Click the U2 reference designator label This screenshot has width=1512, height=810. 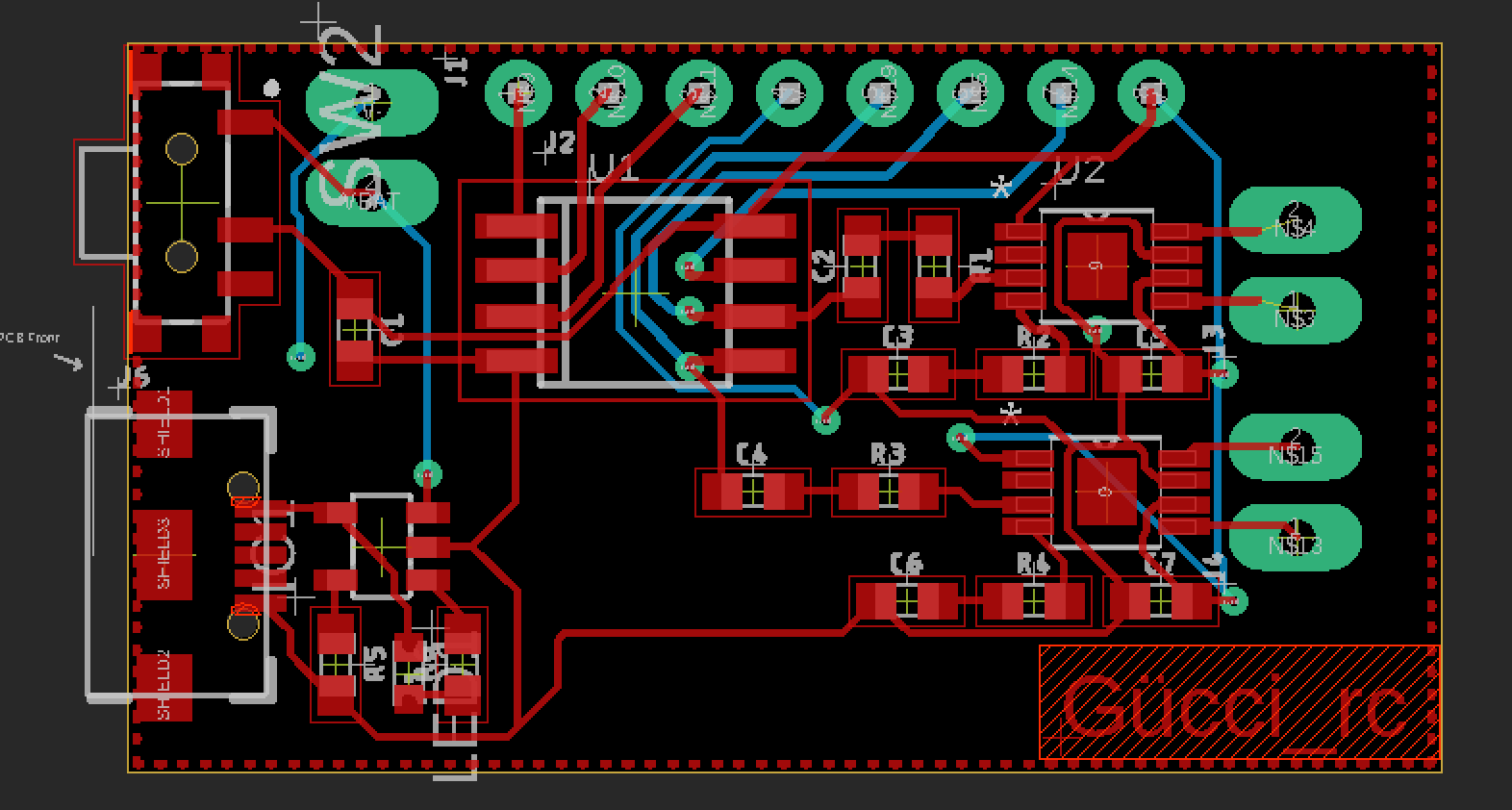(x=1079, y=172)
